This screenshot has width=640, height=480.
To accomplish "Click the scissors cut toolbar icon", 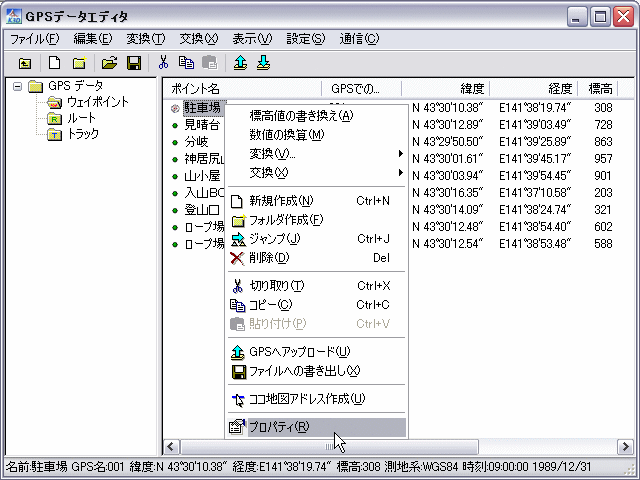I will point(163,62).
